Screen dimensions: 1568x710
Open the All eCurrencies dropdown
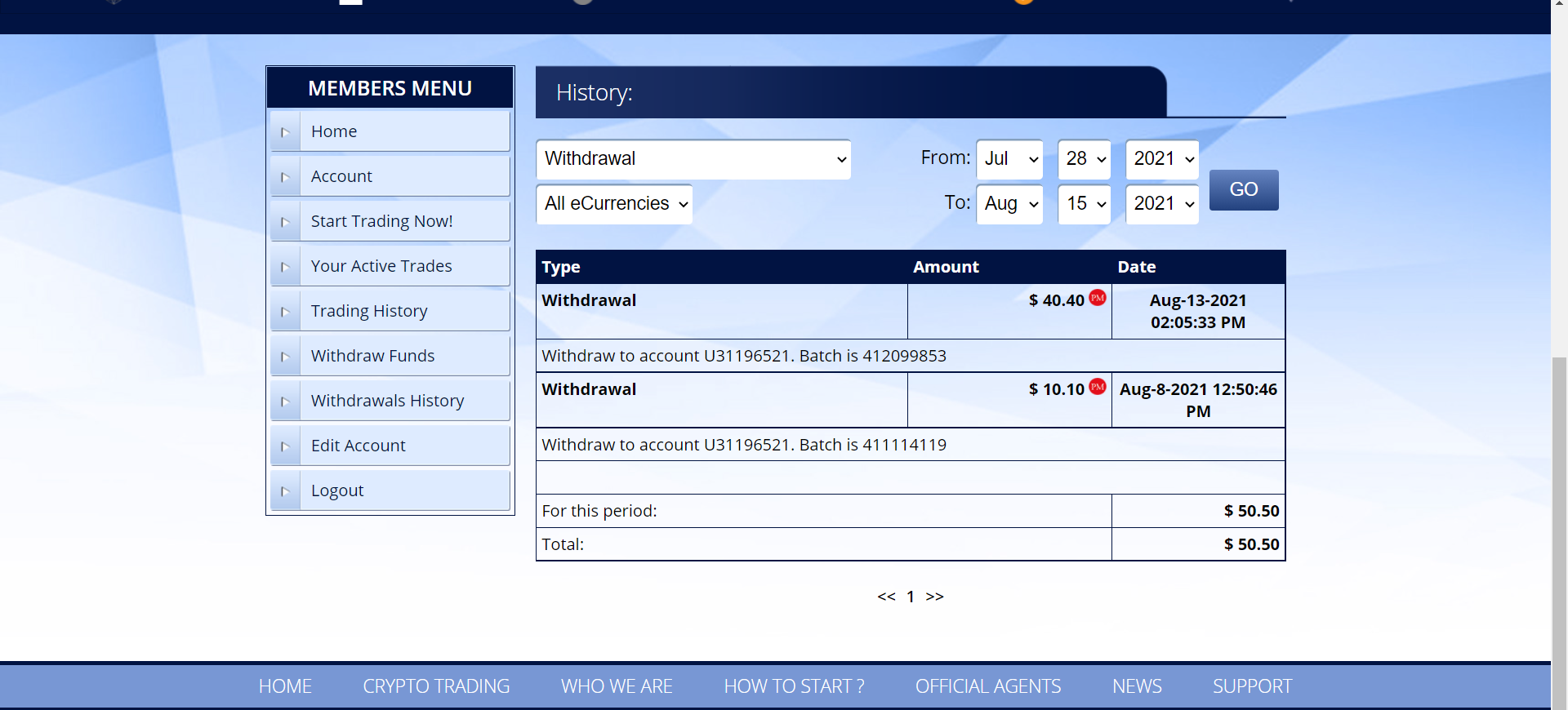(614, 204)
